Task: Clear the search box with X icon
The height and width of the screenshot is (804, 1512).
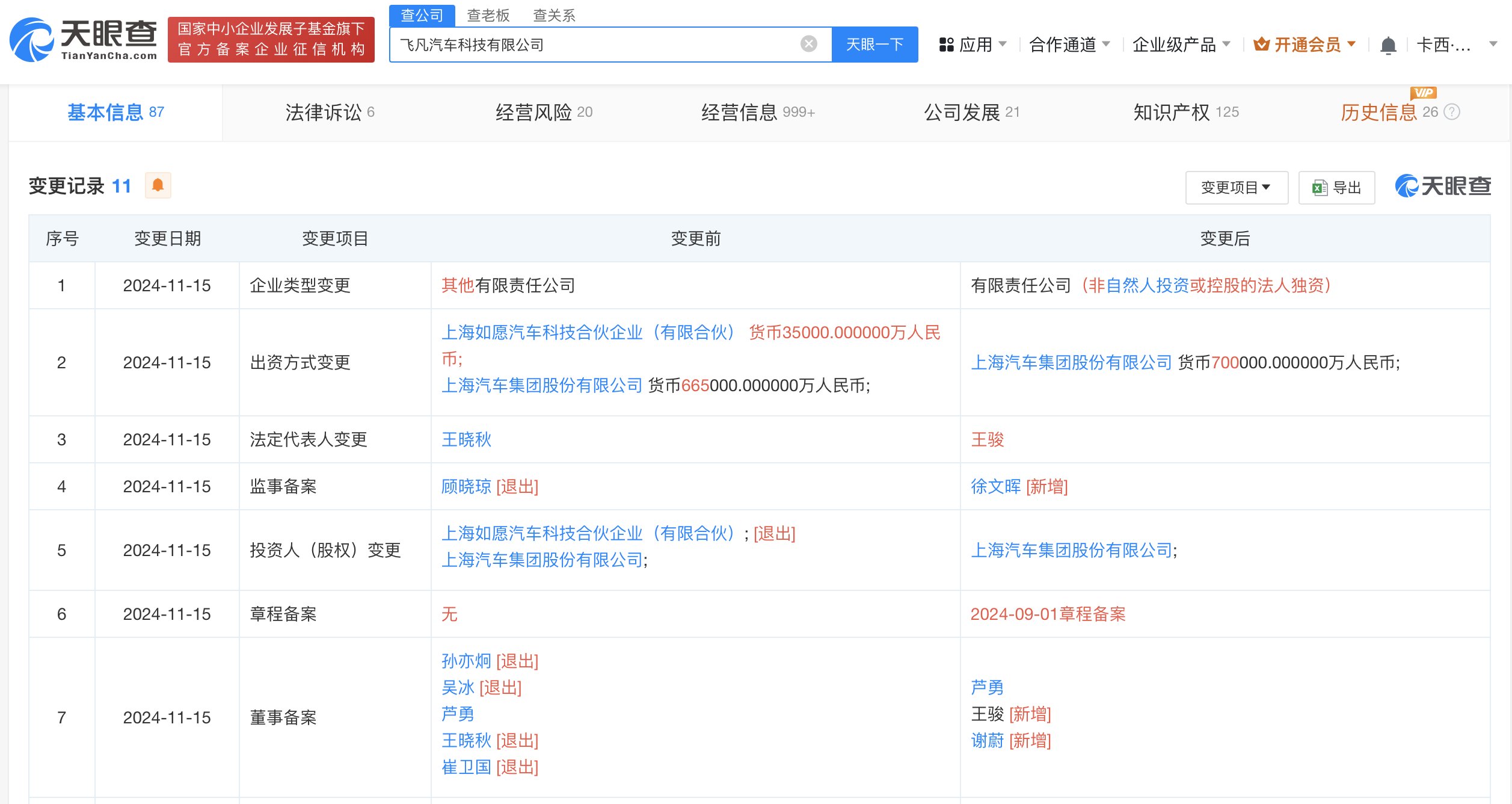Action: pos(809,44)
